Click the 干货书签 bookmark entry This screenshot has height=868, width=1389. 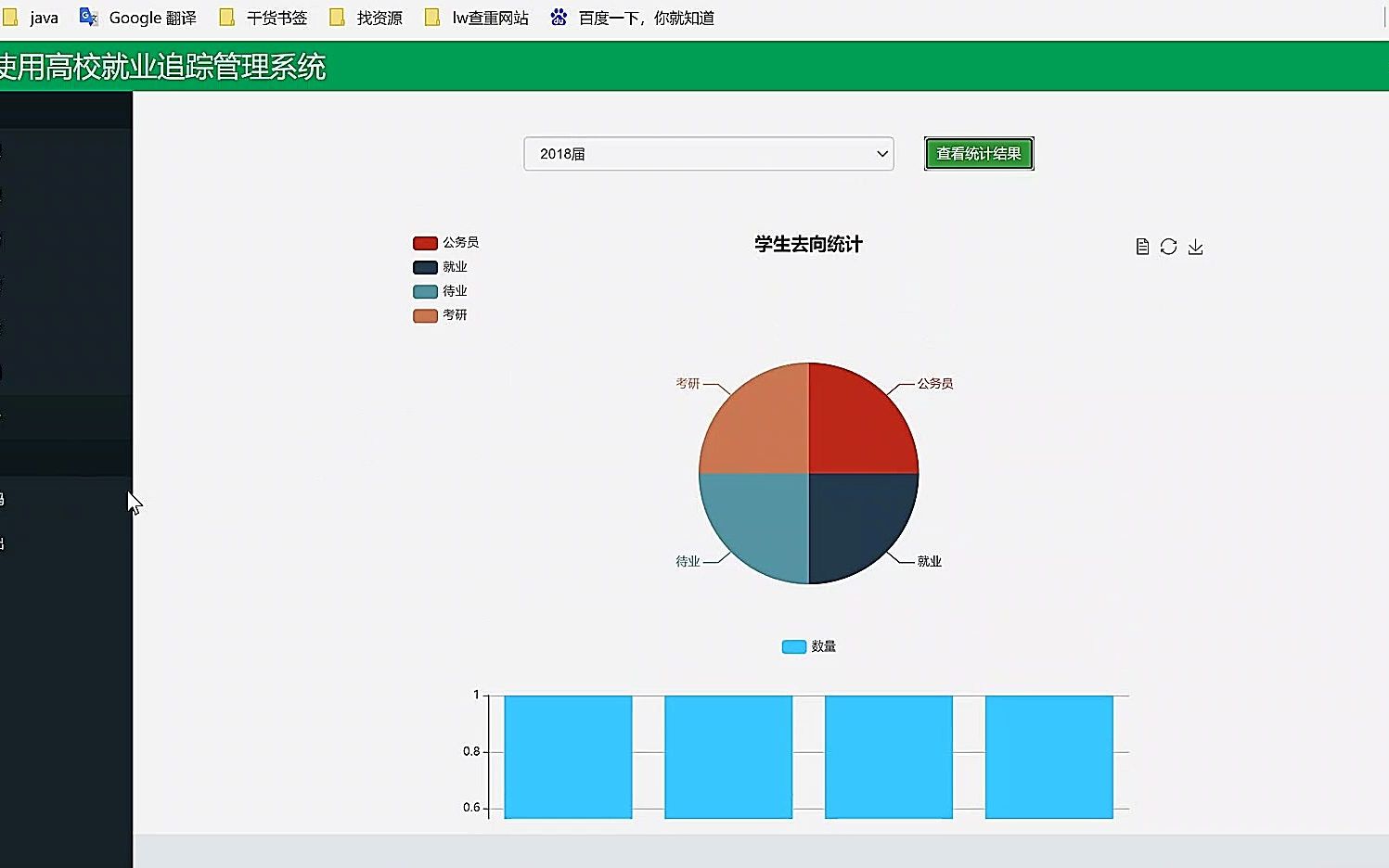(x=276, y=17)
